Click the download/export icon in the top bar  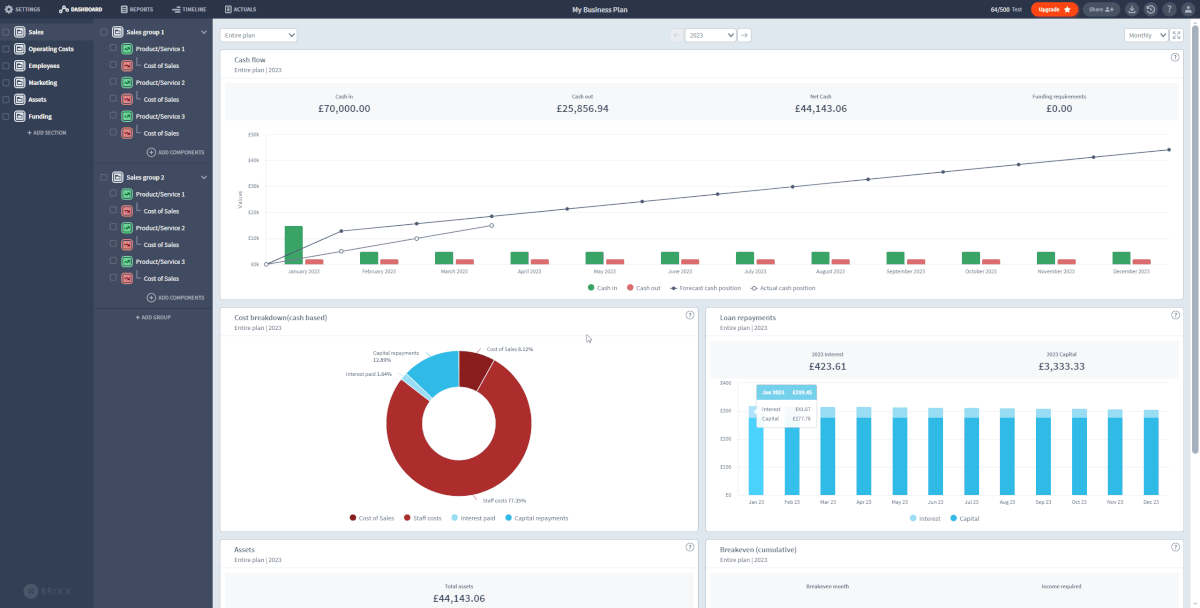1132,8
